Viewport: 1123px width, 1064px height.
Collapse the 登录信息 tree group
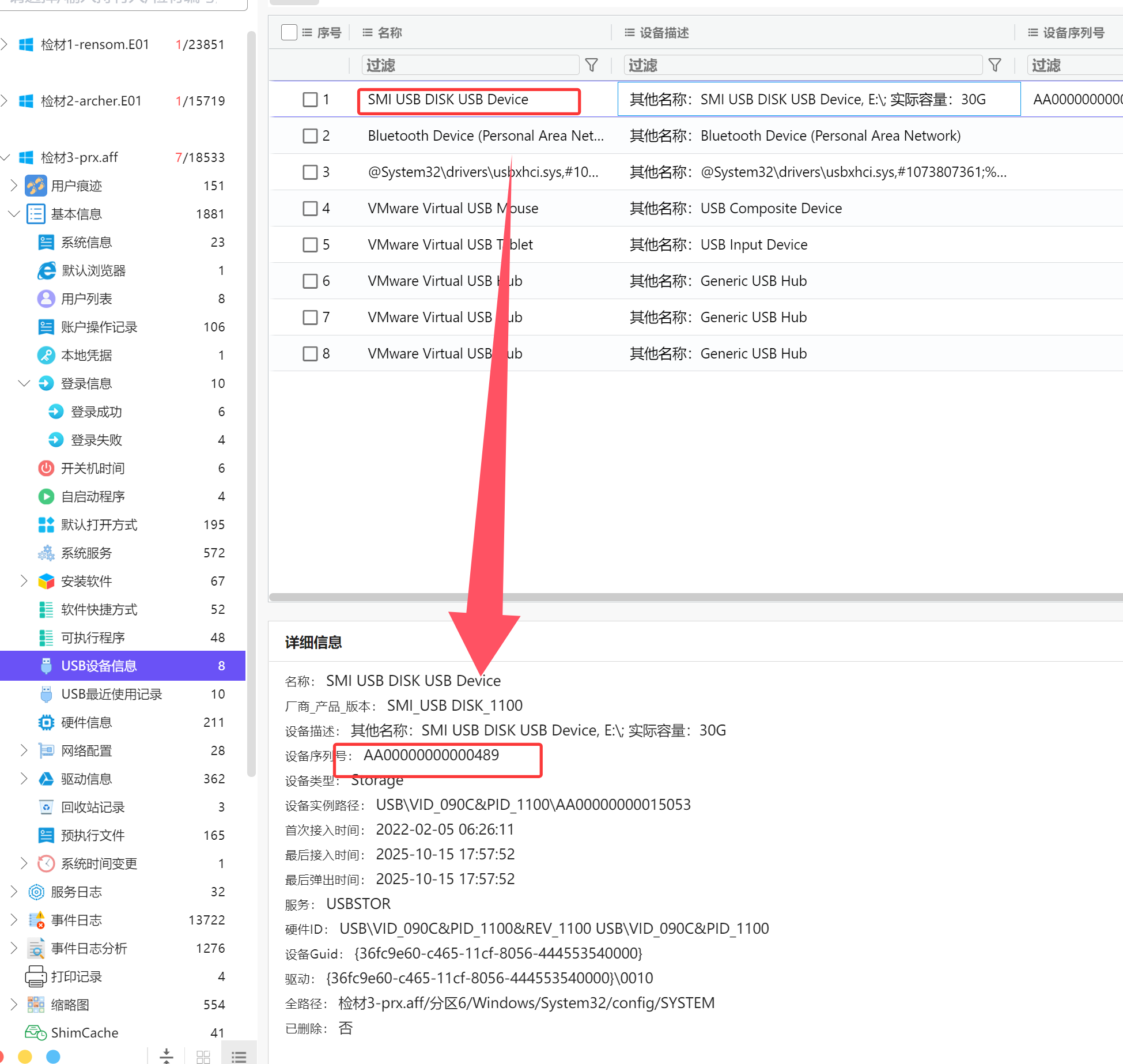coord(24,383)
